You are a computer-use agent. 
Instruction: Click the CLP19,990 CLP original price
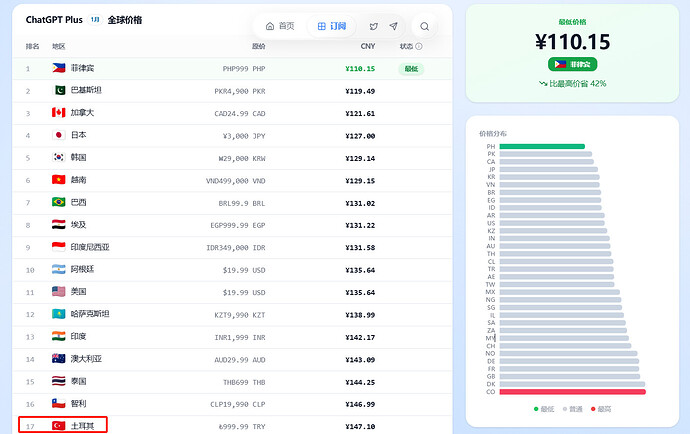tap(240, 405)
